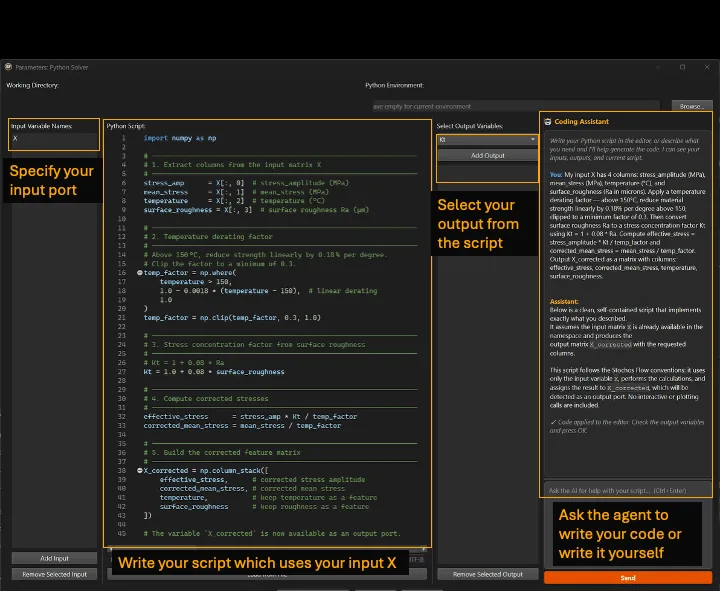Image resolution: width=720 pixels, height=591 pixels.
Task: Click Remove Selected Output
Action: 488,574
